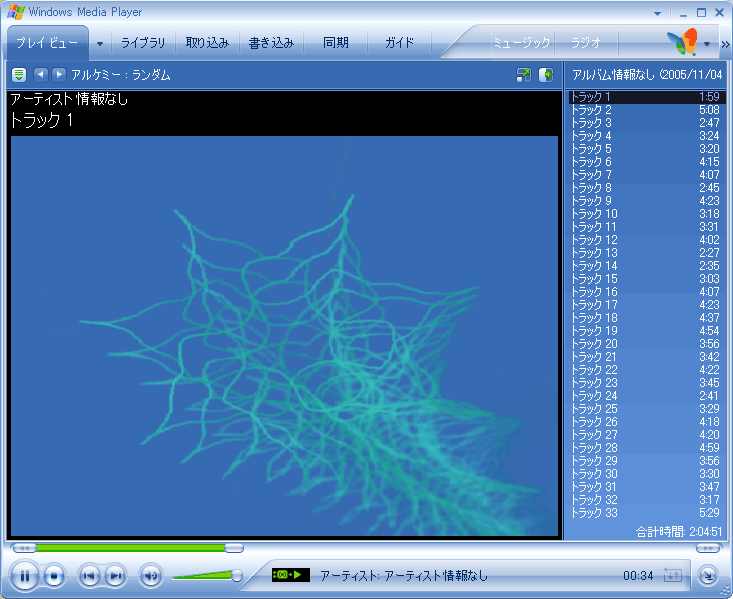Select トラック 19 in playlist
733x599 pixels.
646,331
